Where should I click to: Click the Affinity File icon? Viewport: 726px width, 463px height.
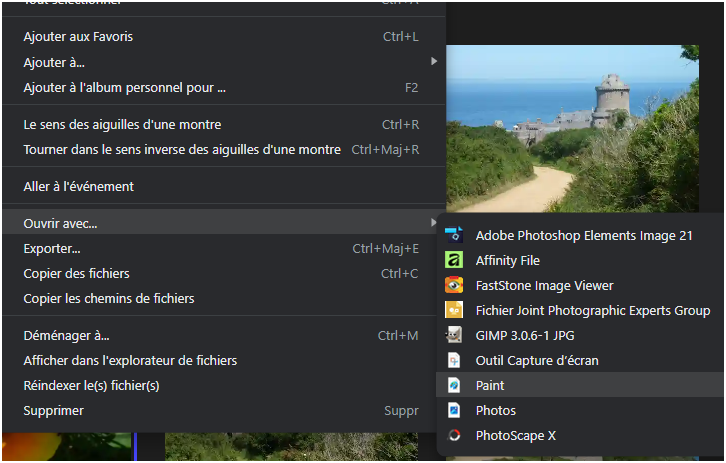(x=454, y=260)
